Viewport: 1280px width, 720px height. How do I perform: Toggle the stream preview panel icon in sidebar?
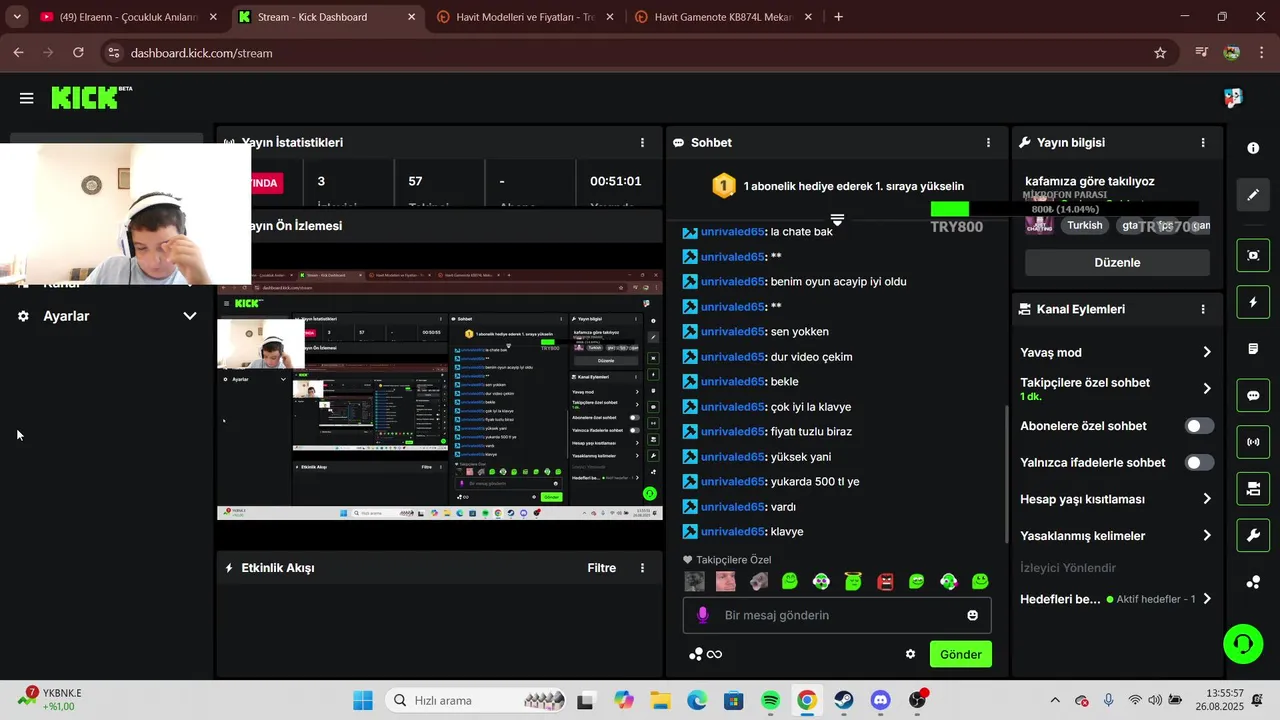click(1253, 255)
